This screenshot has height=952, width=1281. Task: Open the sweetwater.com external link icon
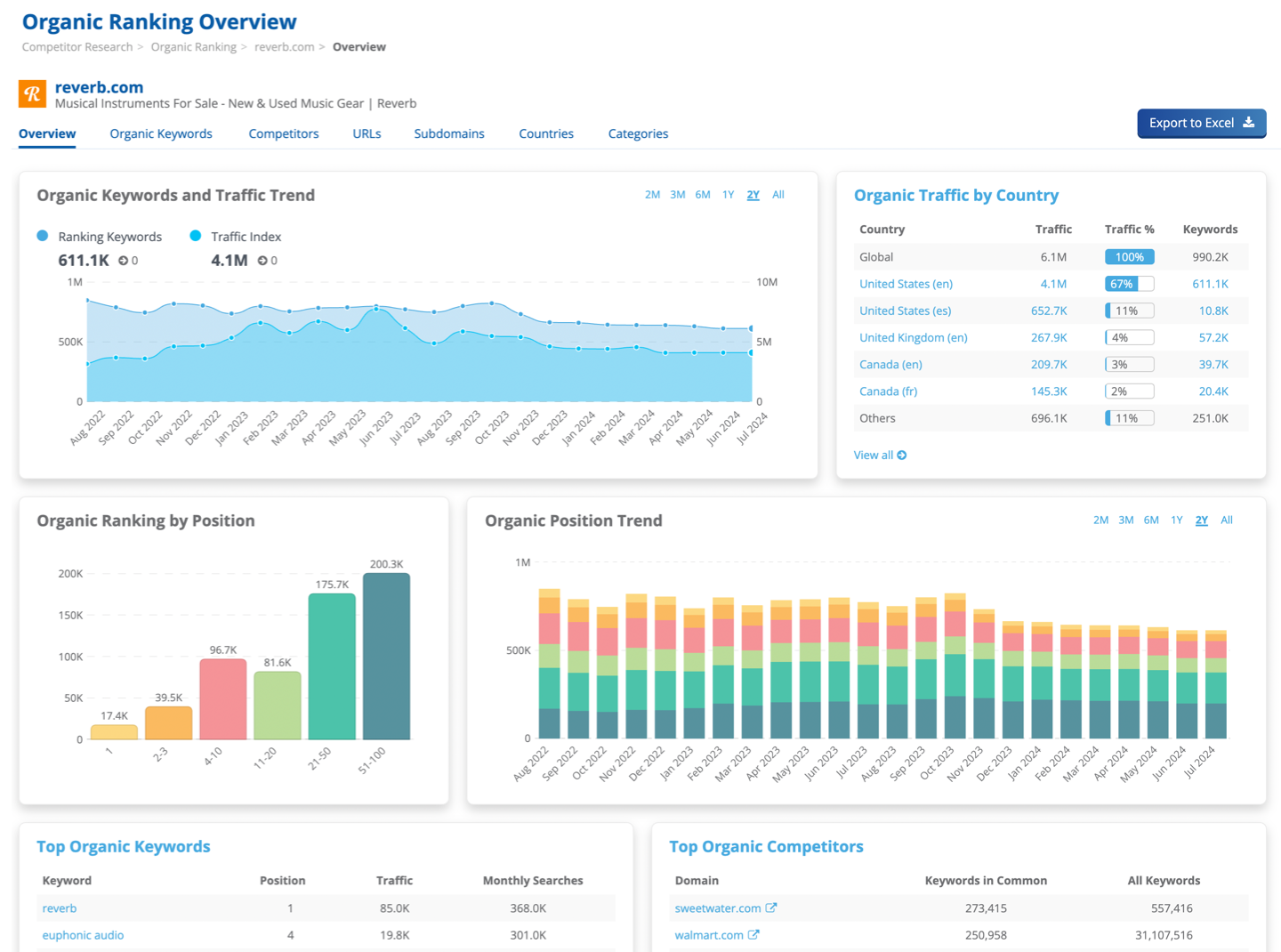[771, 908]
